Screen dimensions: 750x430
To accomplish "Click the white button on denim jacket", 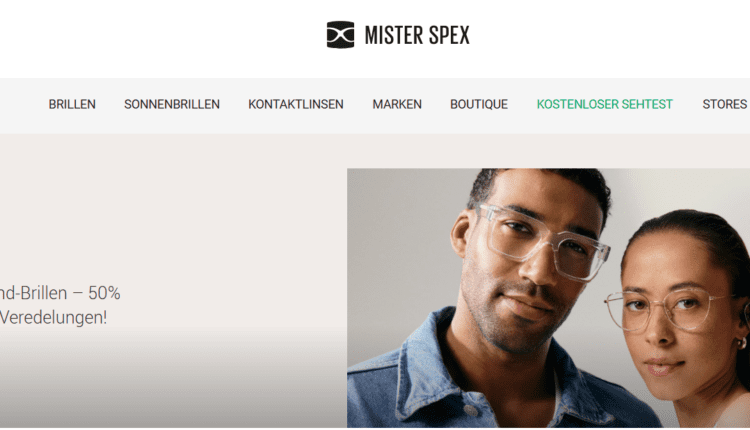I will 471,410.
